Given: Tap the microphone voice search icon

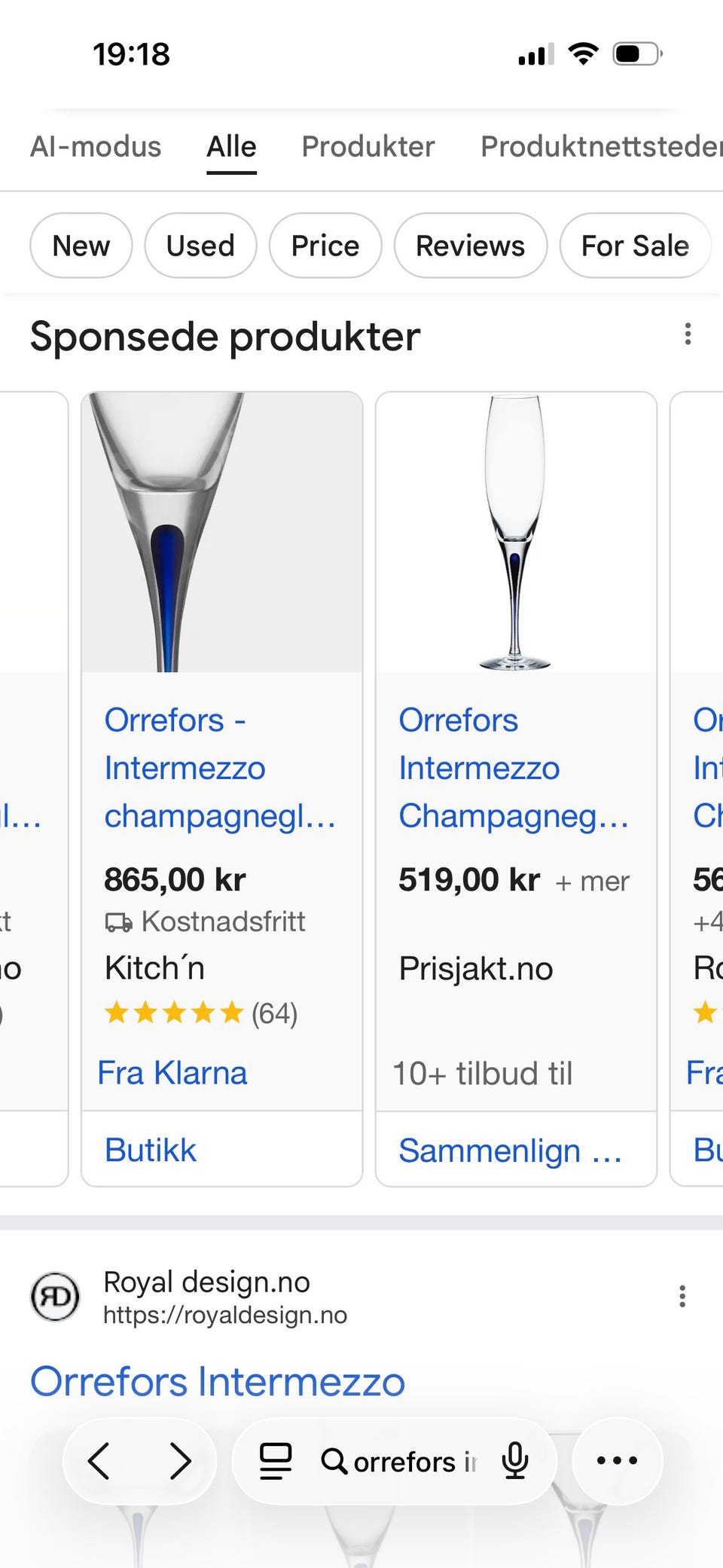Looking at the screenshot, I should [515, 1461].
